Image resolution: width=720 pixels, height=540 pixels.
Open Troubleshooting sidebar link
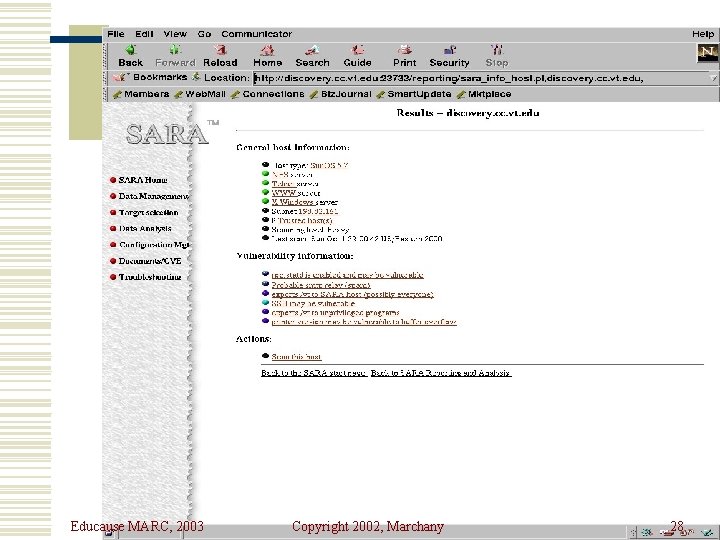(x=150, y=277)
